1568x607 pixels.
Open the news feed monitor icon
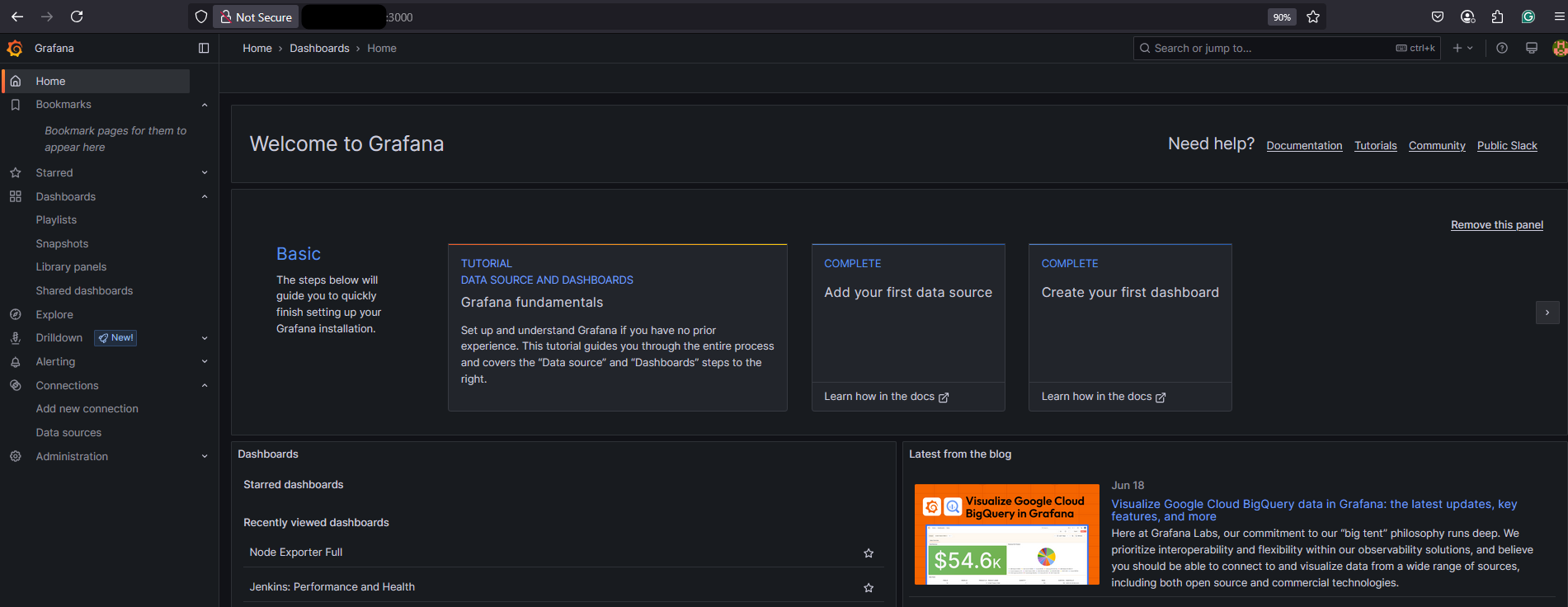coord(1532,49)
